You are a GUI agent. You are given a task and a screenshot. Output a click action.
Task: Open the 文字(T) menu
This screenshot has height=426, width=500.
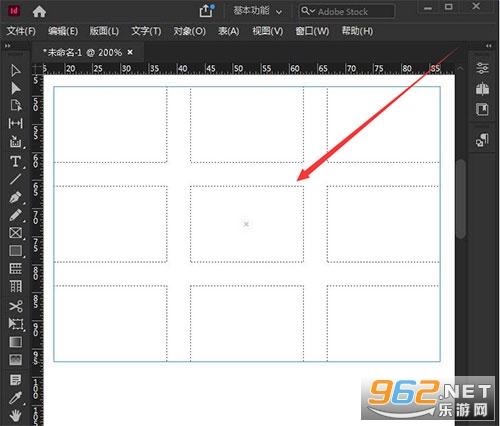pyautogui.click(x=146, y=31)
